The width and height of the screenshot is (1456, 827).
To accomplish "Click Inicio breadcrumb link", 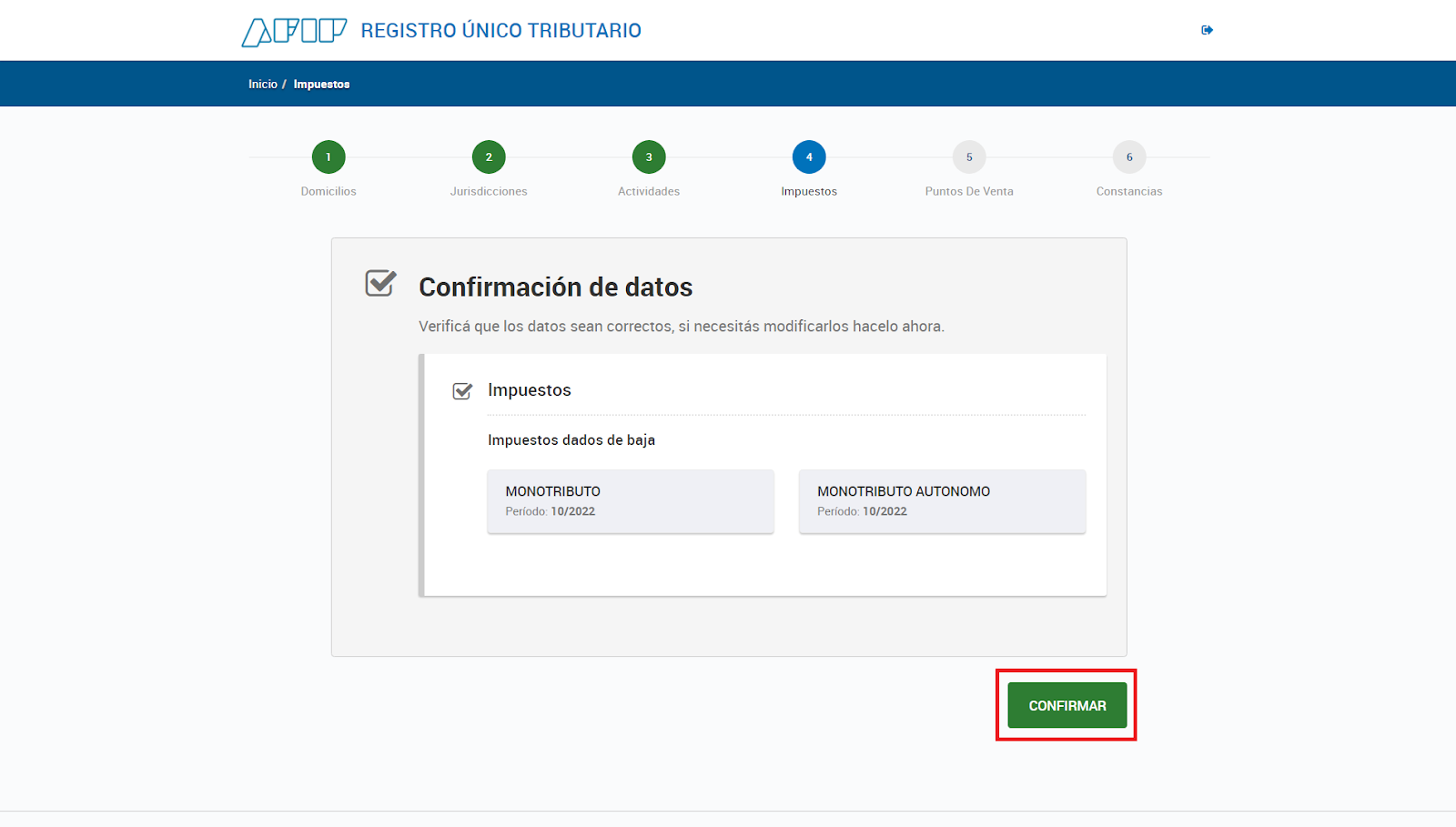I will (x=263, y=84).
